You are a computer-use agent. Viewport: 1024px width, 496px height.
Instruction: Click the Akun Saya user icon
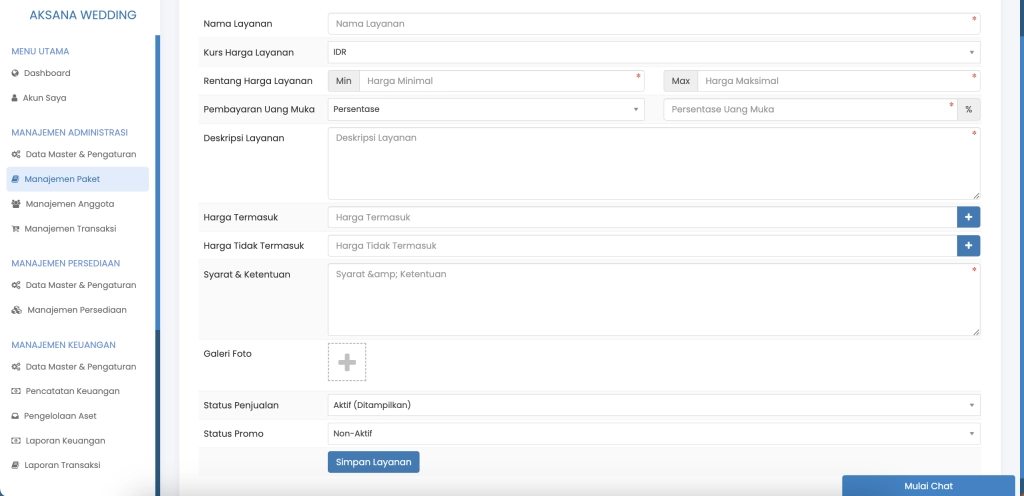(15, 98)
